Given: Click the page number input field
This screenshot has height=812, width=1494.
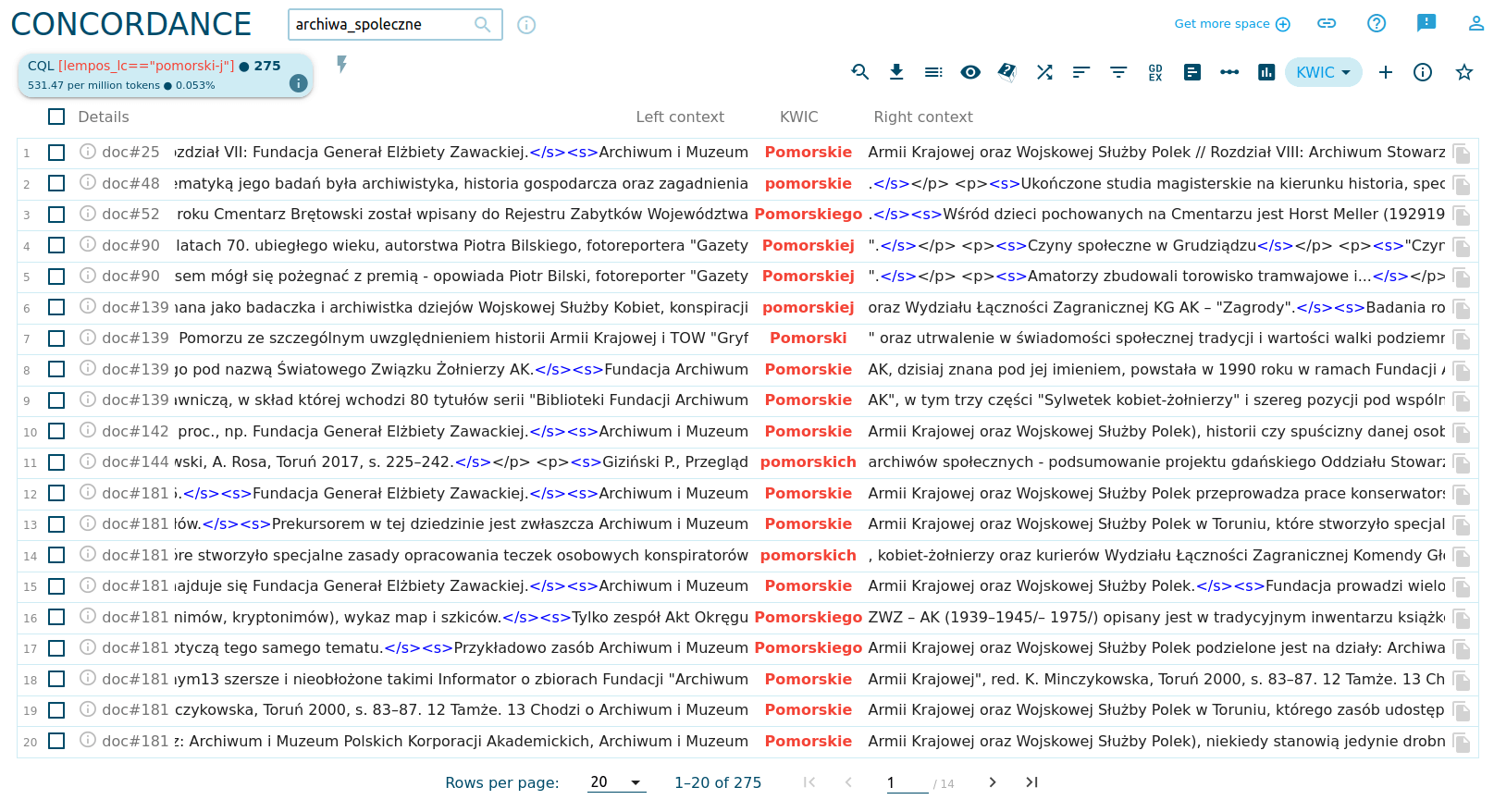Looking at the screenshot, I should pyautogui.click(x=907, y=783).
